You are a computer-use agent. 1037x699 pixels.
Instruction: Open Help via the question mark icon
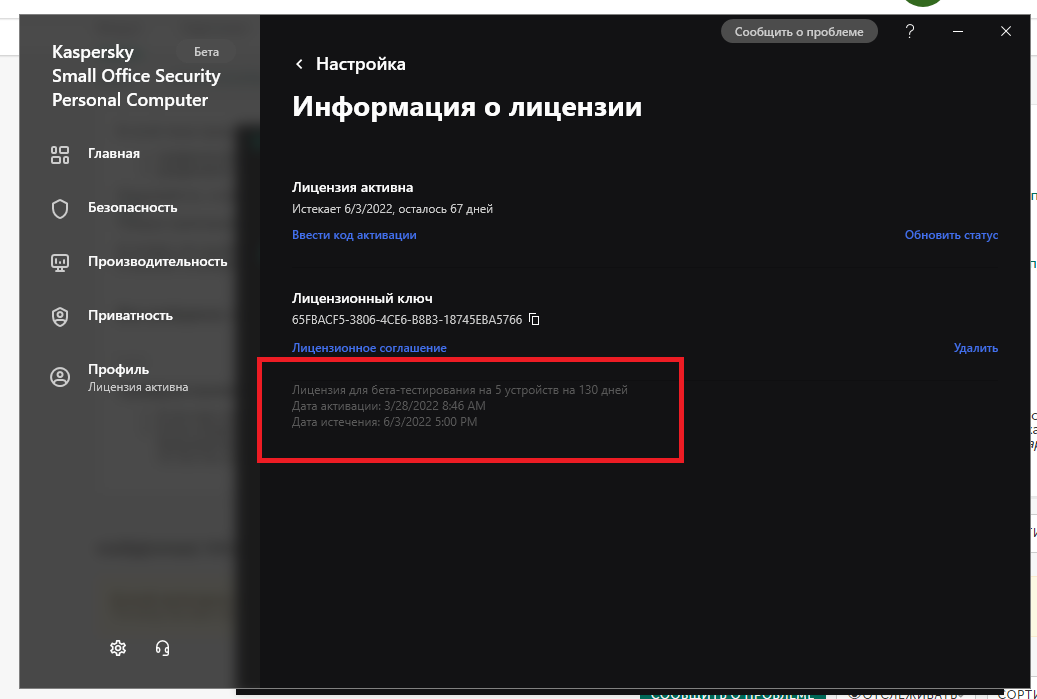[x=910, y=31]
